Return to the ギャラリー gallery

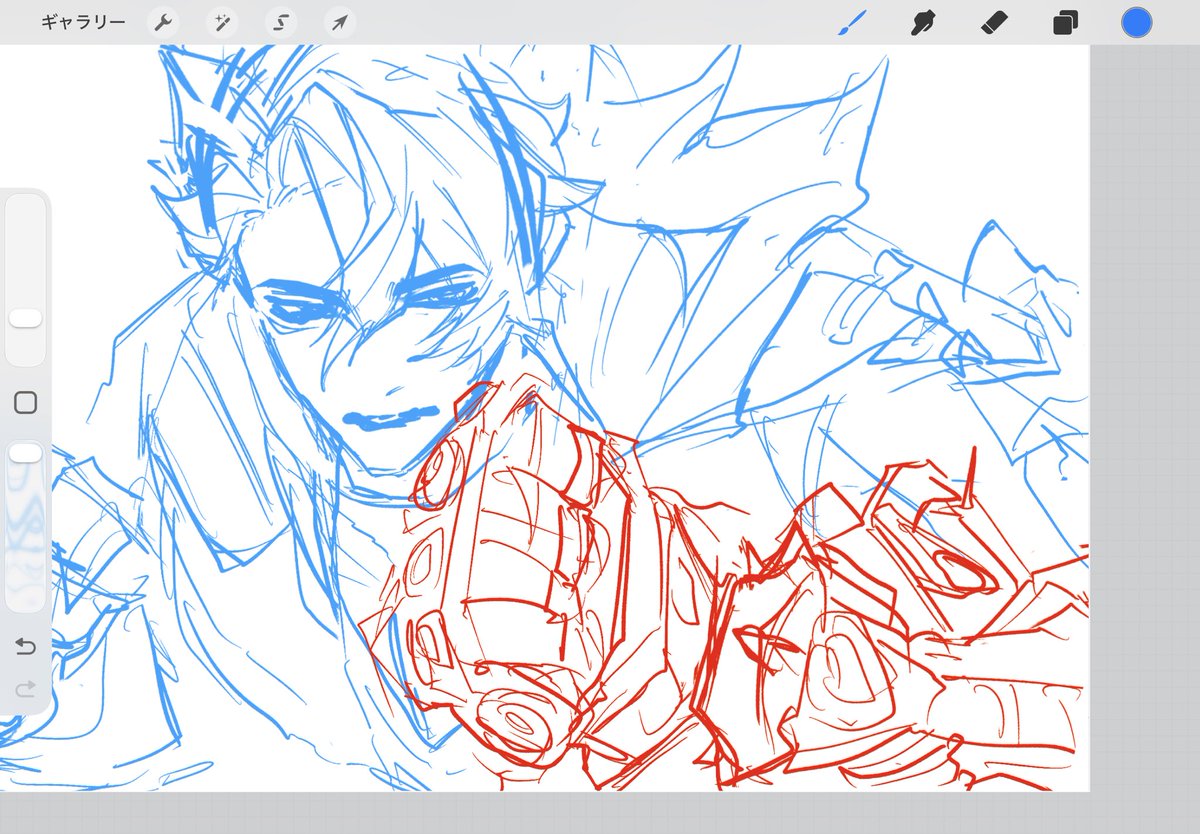pyautogui.click(x=83, y=22)
